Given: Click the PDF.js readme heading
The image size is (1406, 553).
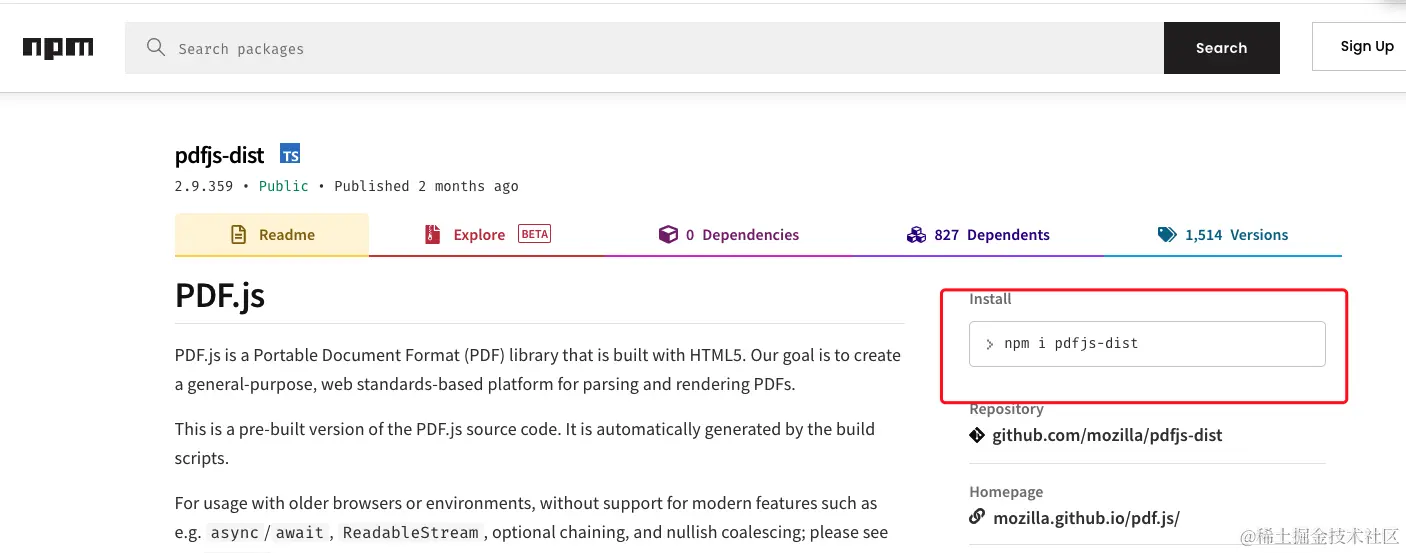Looking at the screenshot, I should coord(220,296).
